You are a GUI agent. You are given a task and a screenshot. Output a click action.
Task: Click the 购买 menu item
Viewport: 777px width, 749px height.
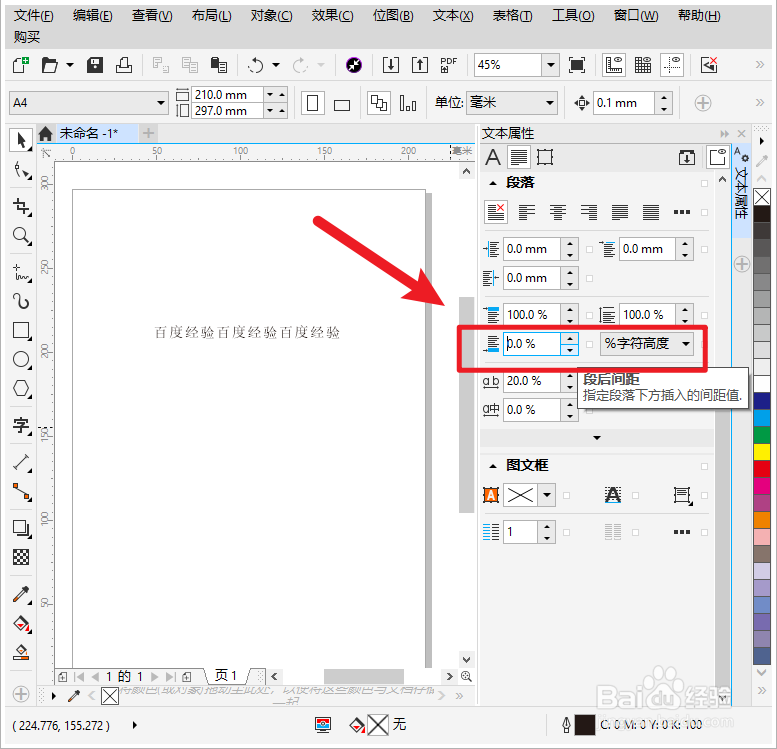tap(27, 37)
